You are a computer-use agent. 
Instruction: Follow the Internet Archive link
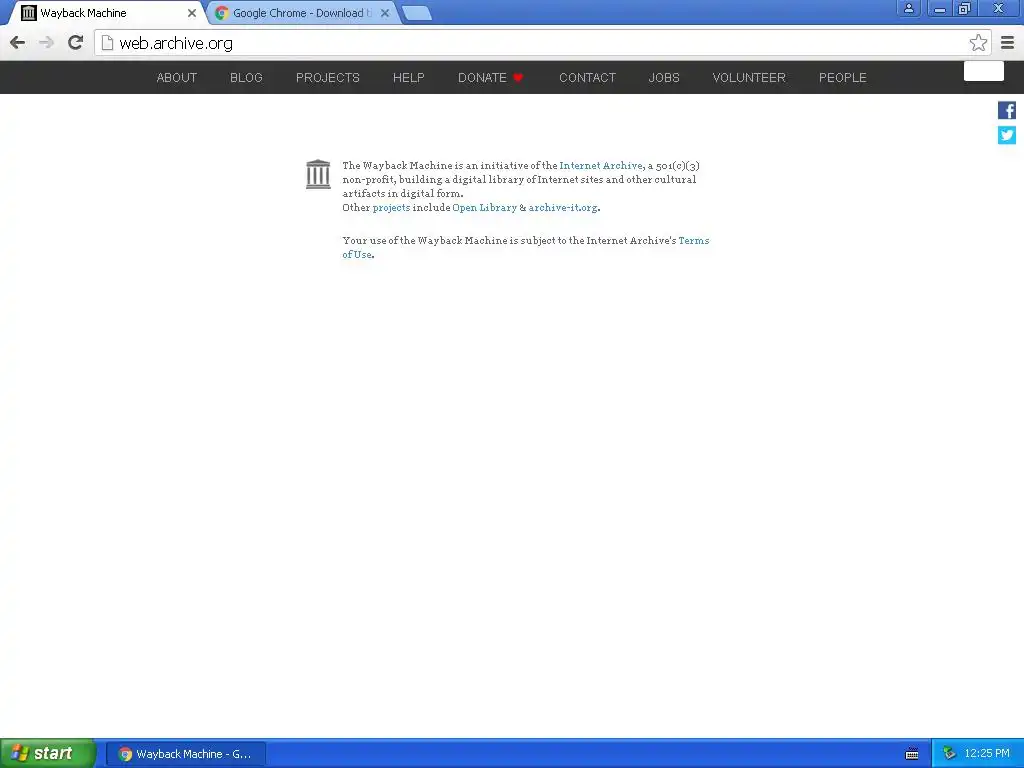[x=601, y=166]
